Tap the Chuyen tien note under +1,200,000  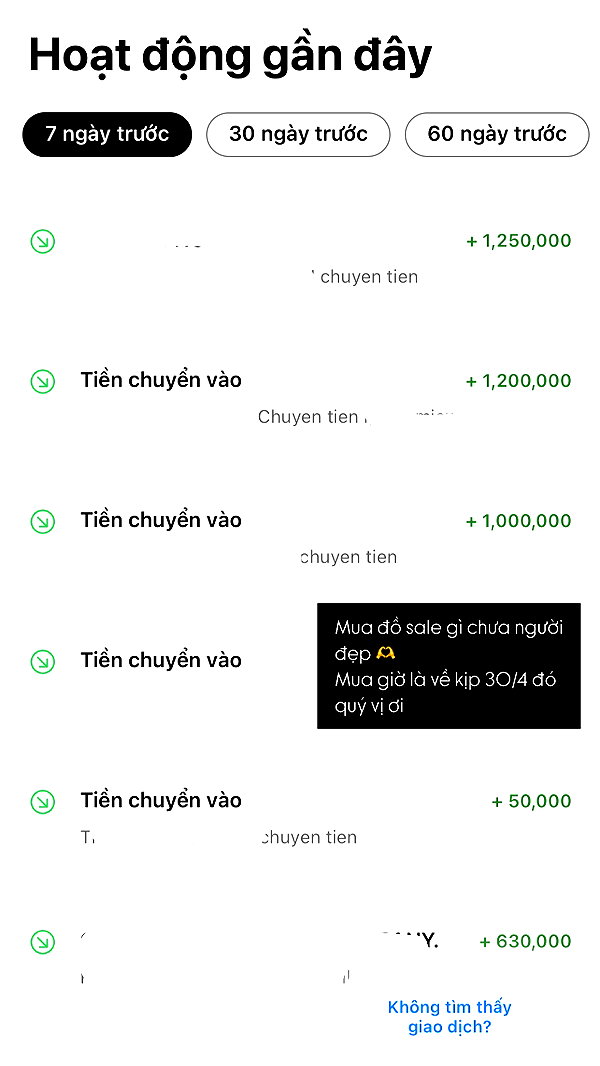coord(308,417)
